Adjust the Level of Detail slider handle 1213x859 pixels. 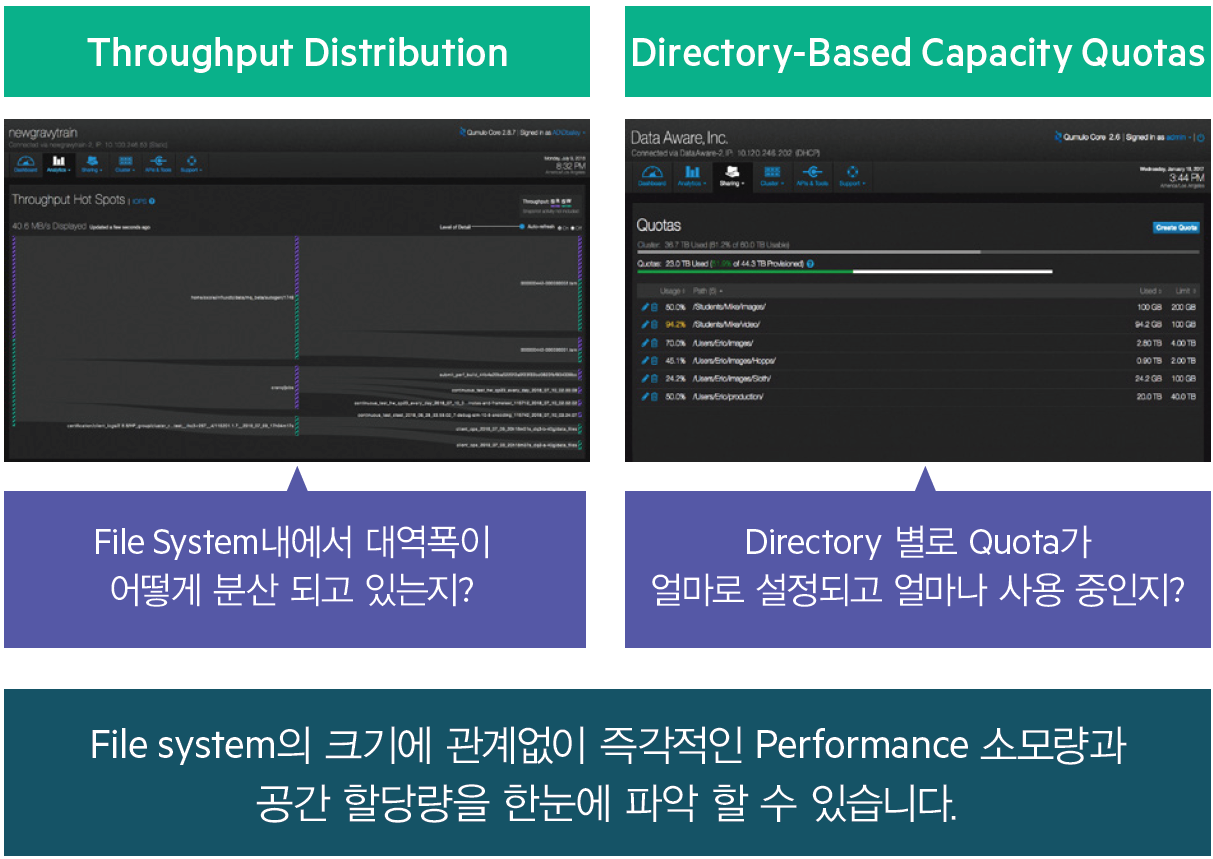(520, 227)
